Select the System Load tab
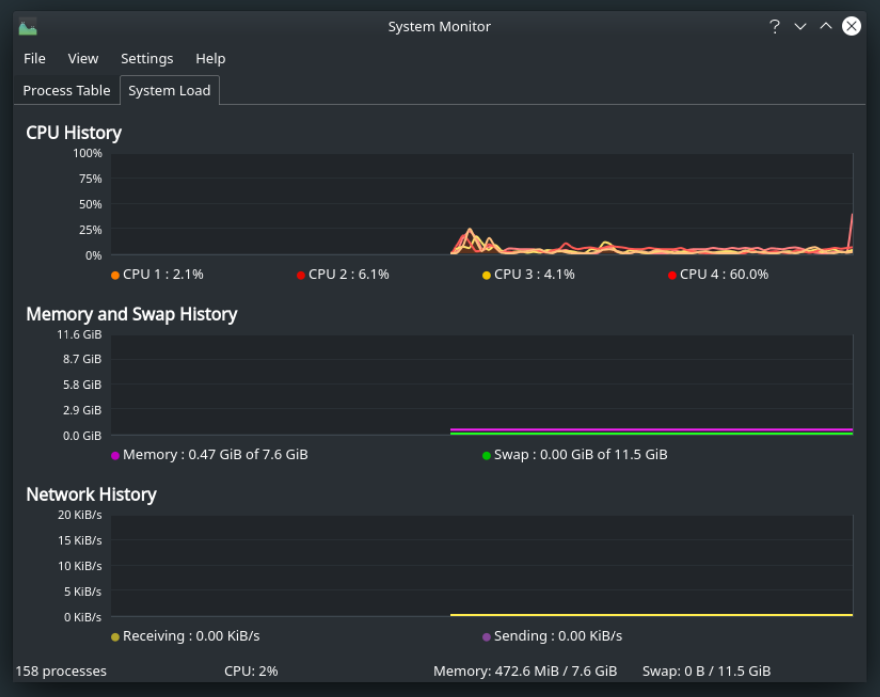 169,90
